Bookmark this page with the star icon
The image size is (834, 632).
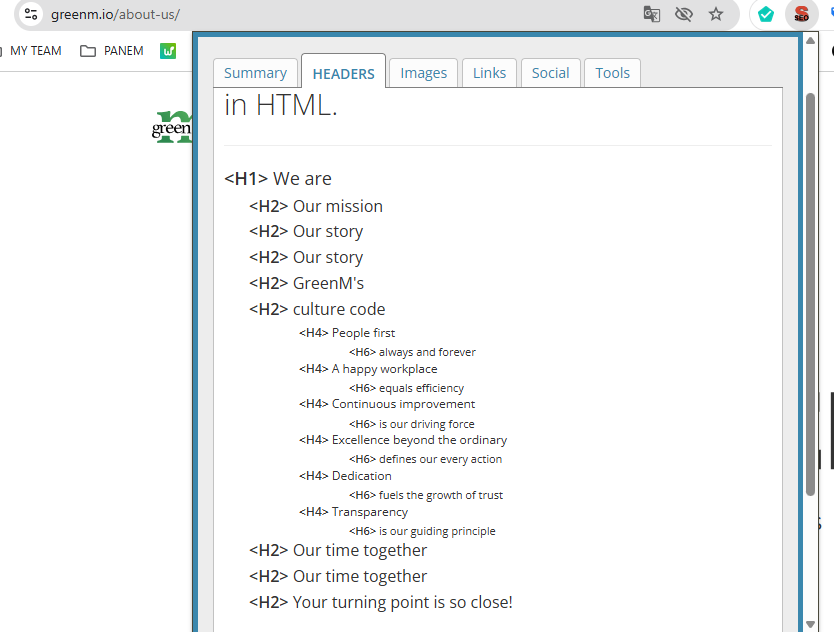click(x=716, y=15)
